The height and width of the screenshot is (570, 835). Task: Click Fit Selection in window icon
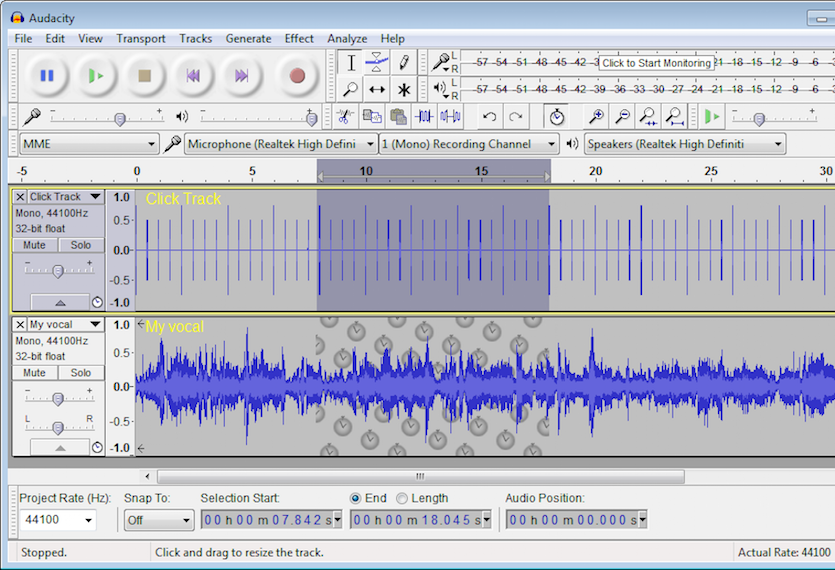click(x=649, y=116)
